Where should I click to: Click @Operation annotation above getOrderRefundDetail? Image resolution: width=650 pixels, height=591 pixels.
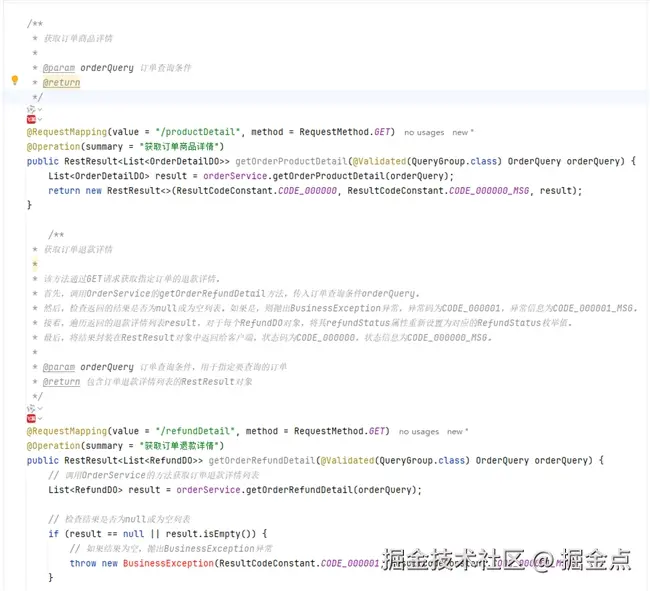click(53, 446)
